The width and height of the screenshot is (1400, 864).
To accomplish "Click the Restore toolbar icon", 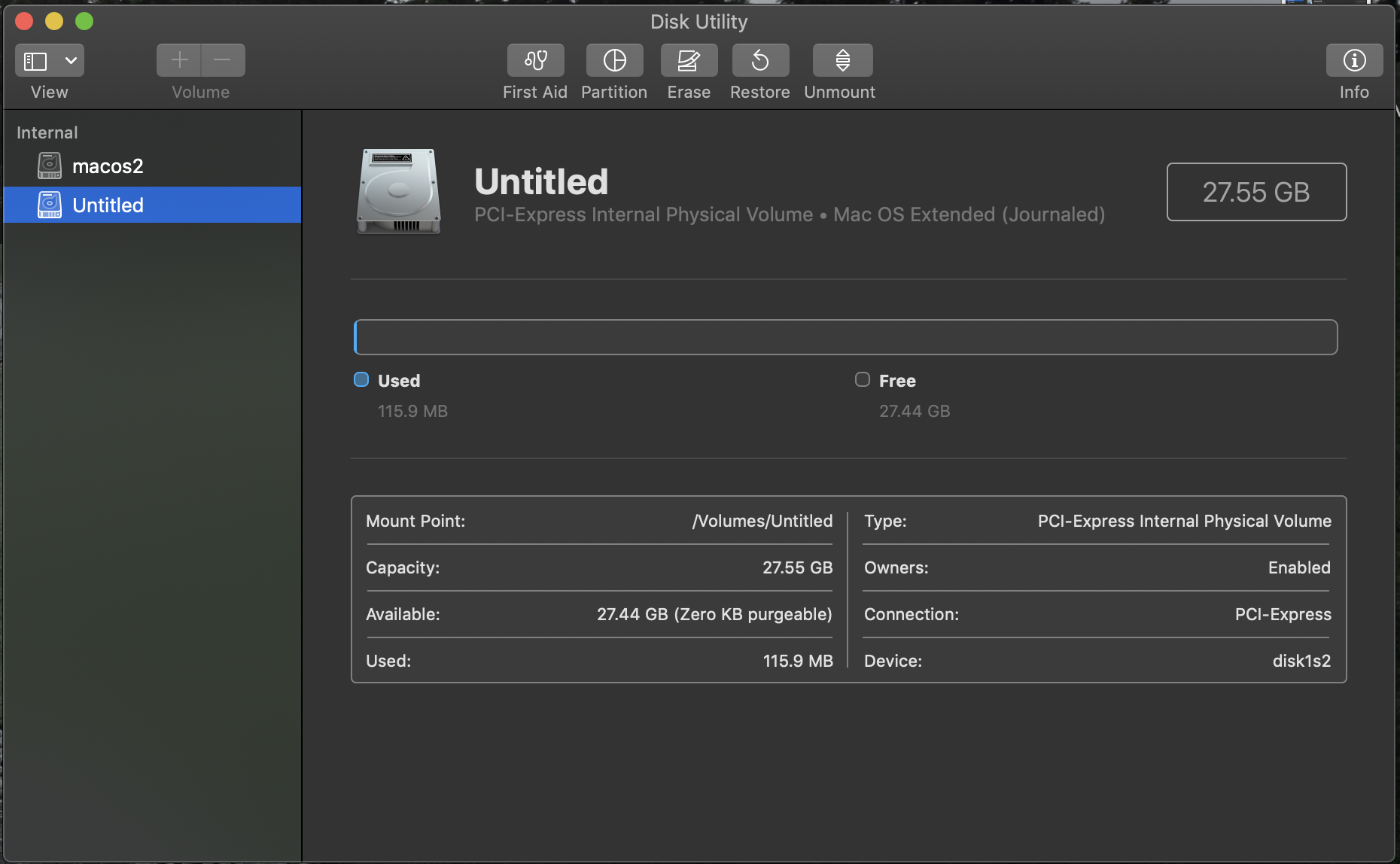I will click(x=760, y=60).
